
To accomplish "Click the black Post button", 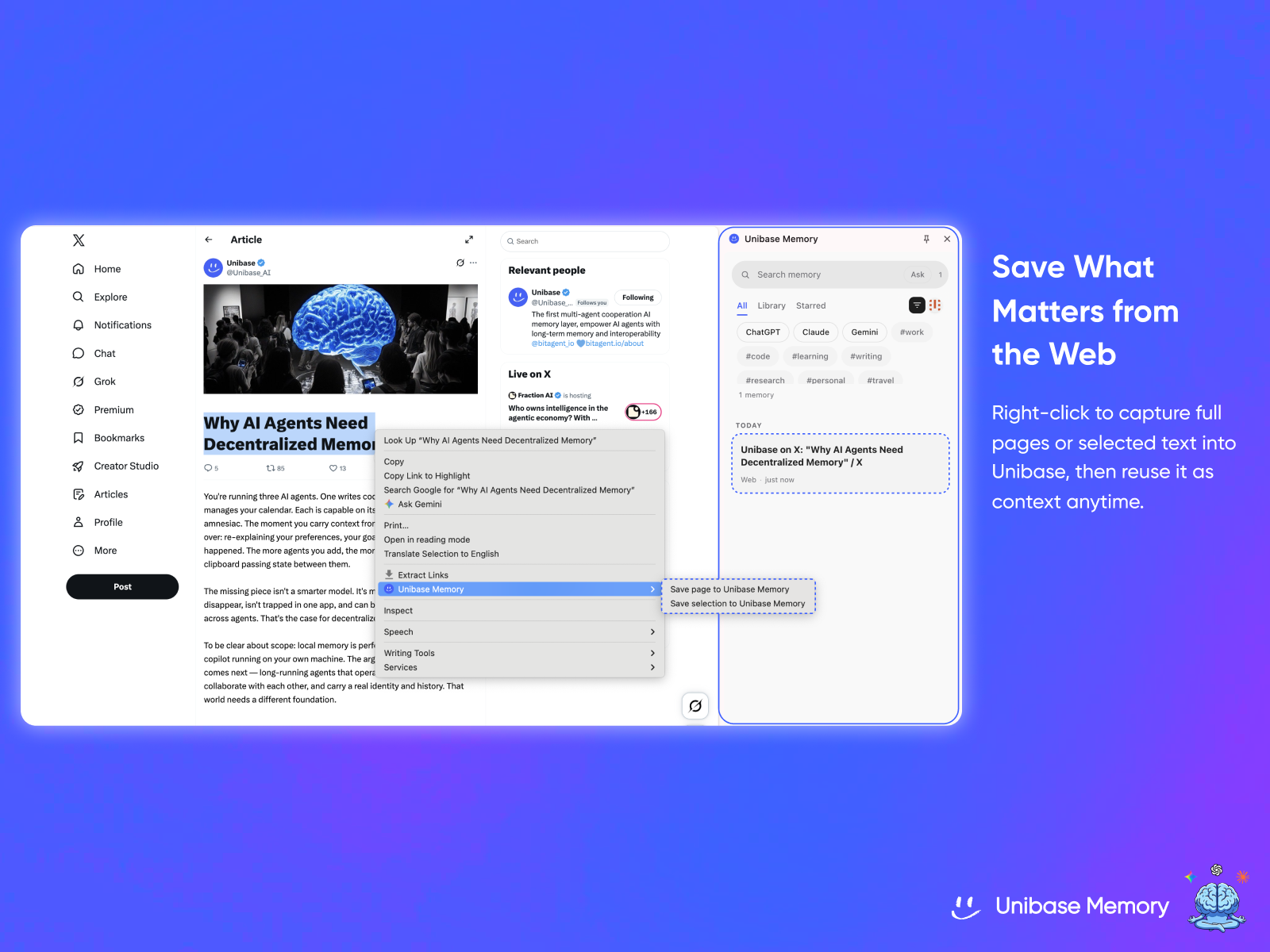I will coord(122,587).
